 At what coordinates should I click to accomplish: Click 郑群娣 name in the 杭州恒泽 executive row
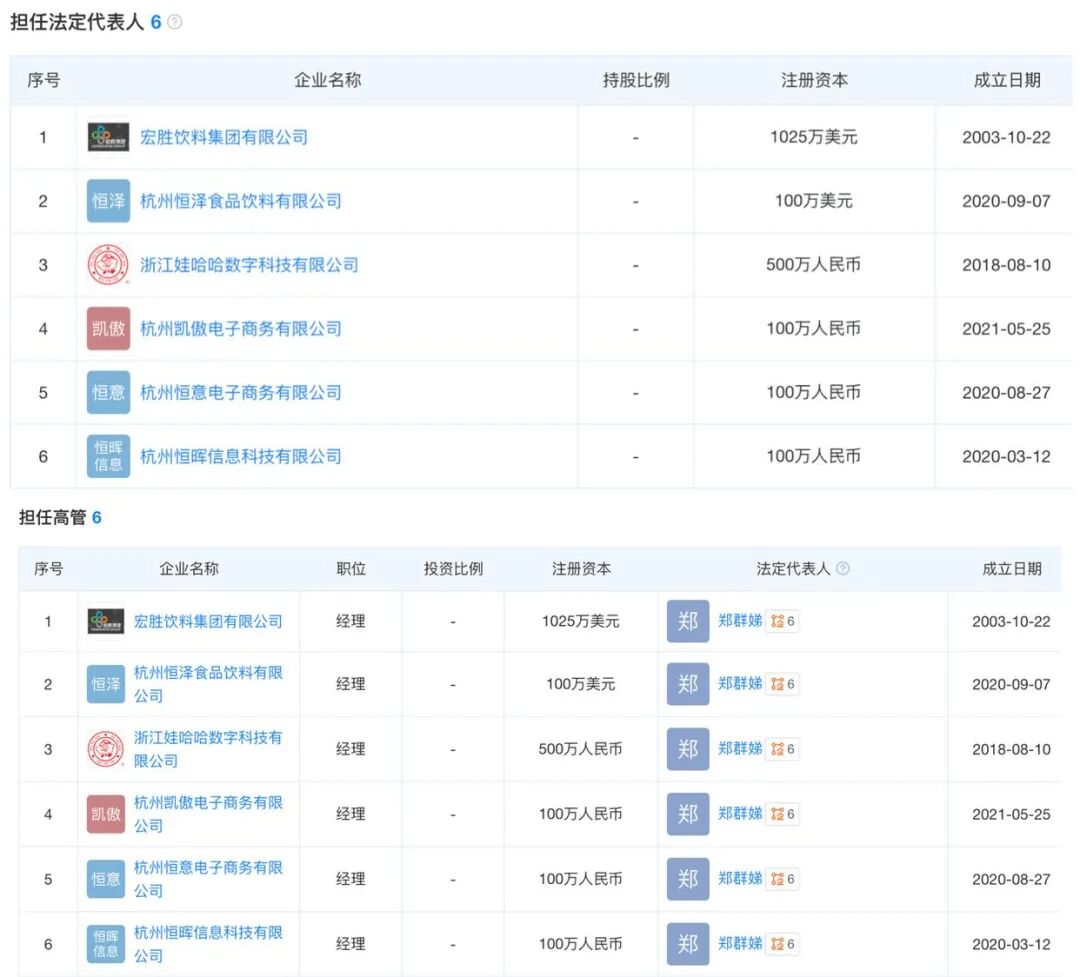point(740,683)
